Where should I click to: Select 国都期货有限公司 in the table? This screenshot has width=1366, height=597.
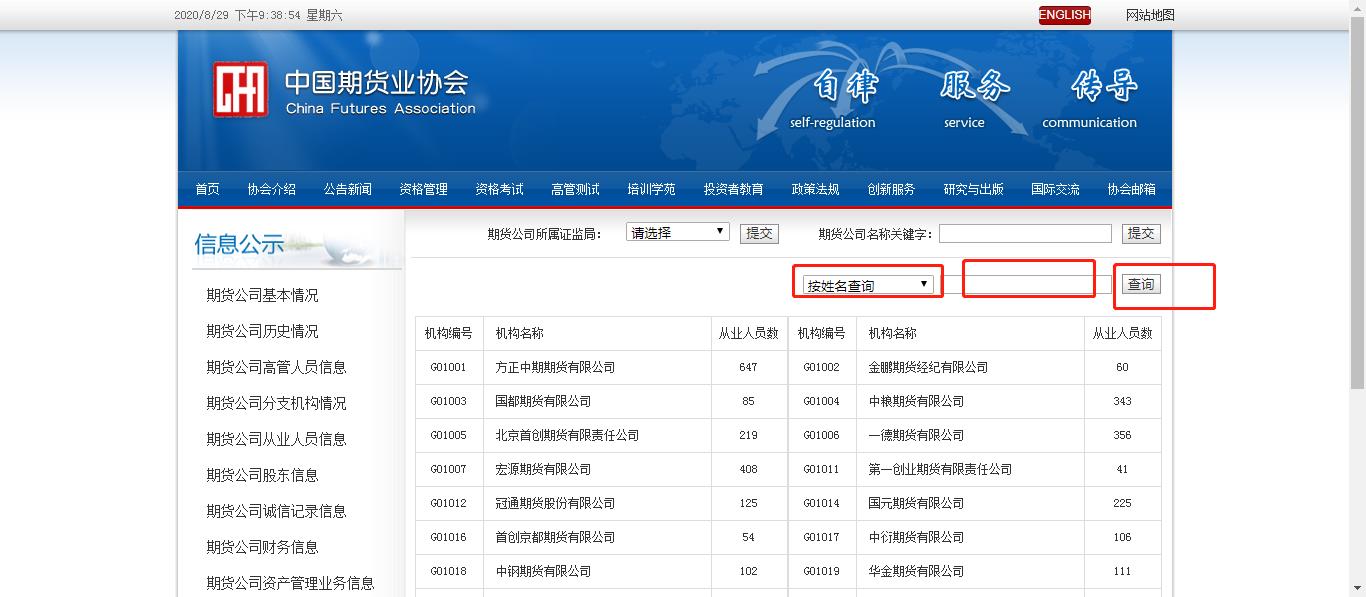click(543, 401)
